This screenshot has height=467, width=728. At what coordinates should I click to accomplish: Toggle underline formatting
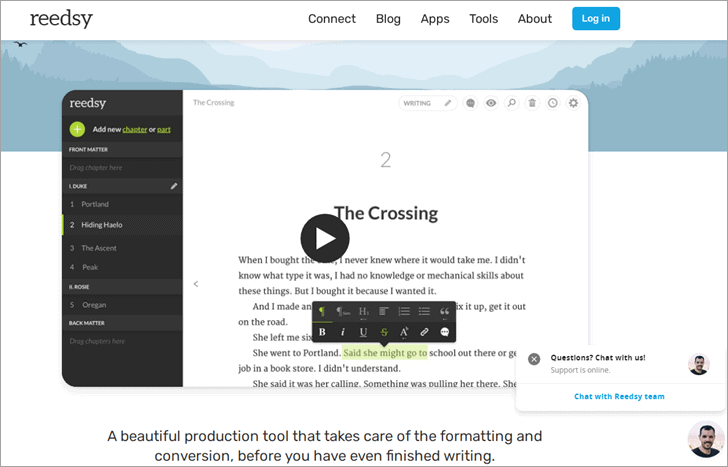pos(363,332)
